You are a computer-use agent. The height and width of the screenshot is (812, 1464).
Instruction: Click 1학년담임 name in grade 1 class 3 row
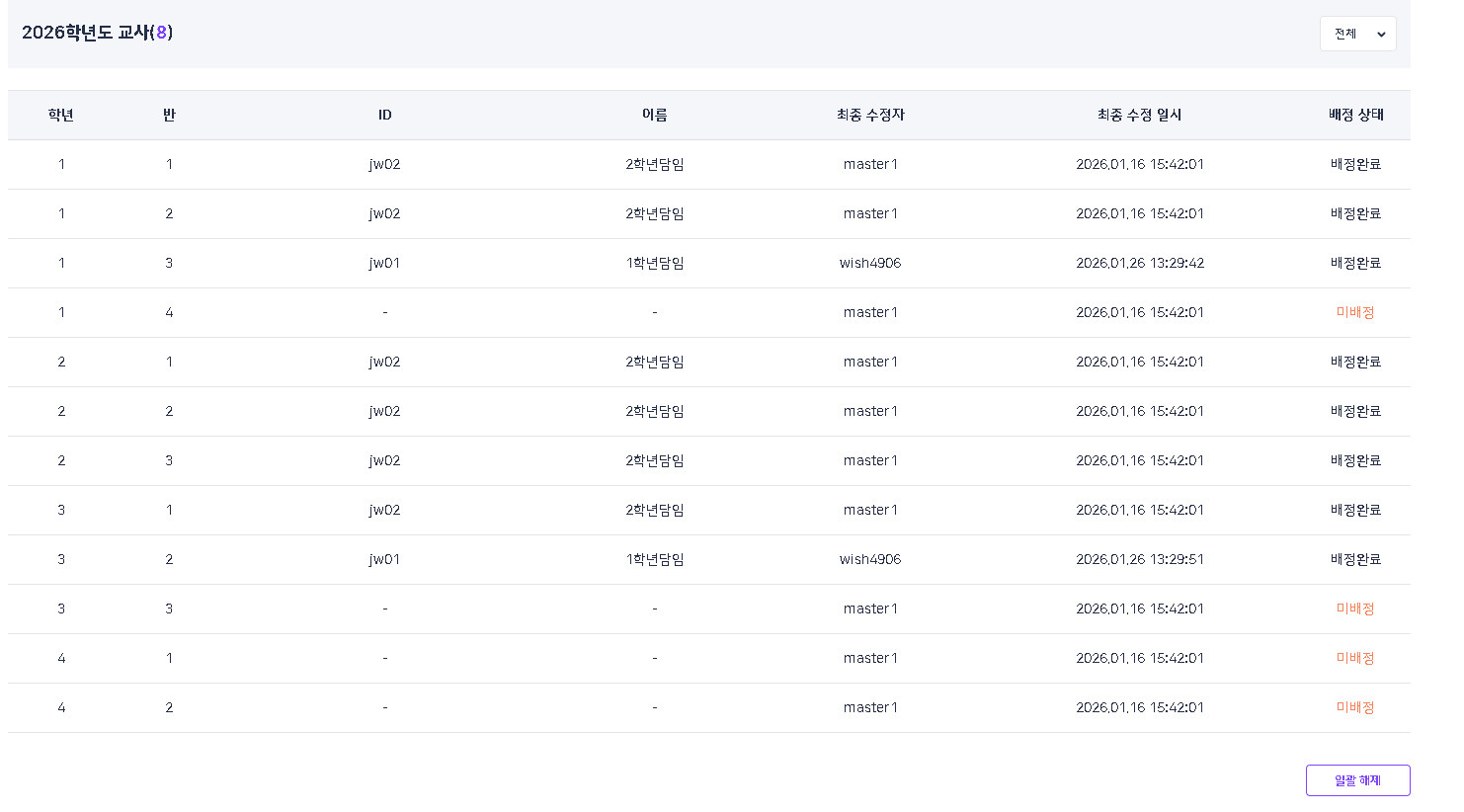pos(654,263)
